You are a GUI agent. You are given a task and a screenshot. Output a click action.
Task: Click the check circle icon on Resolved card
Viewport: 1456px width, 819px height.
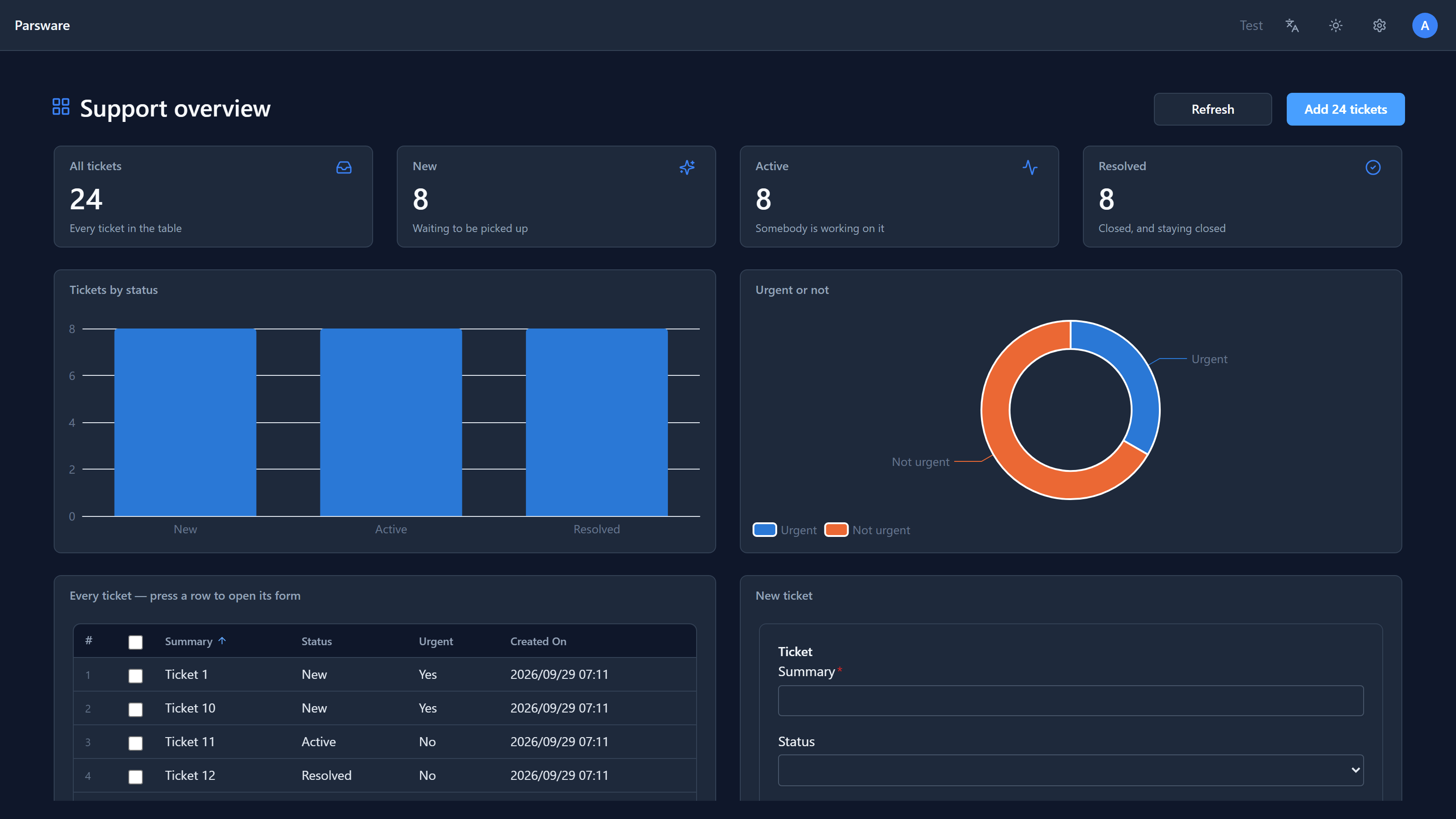[x=1373, y=167]
